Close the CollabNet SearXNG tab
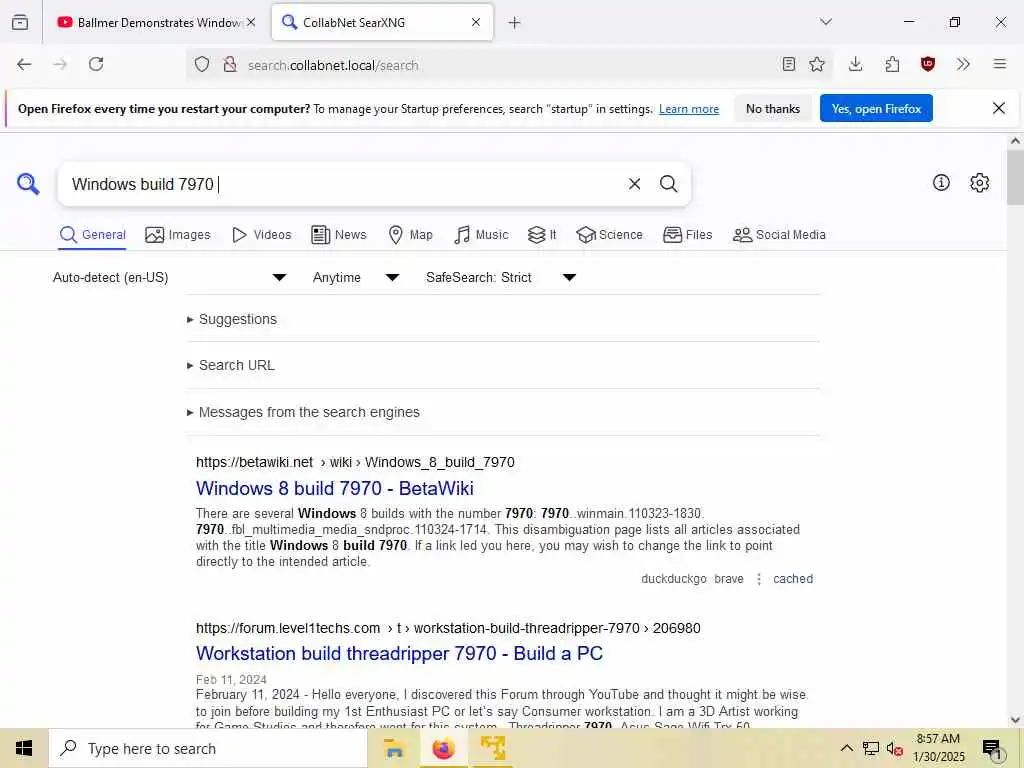 (476, 22)
